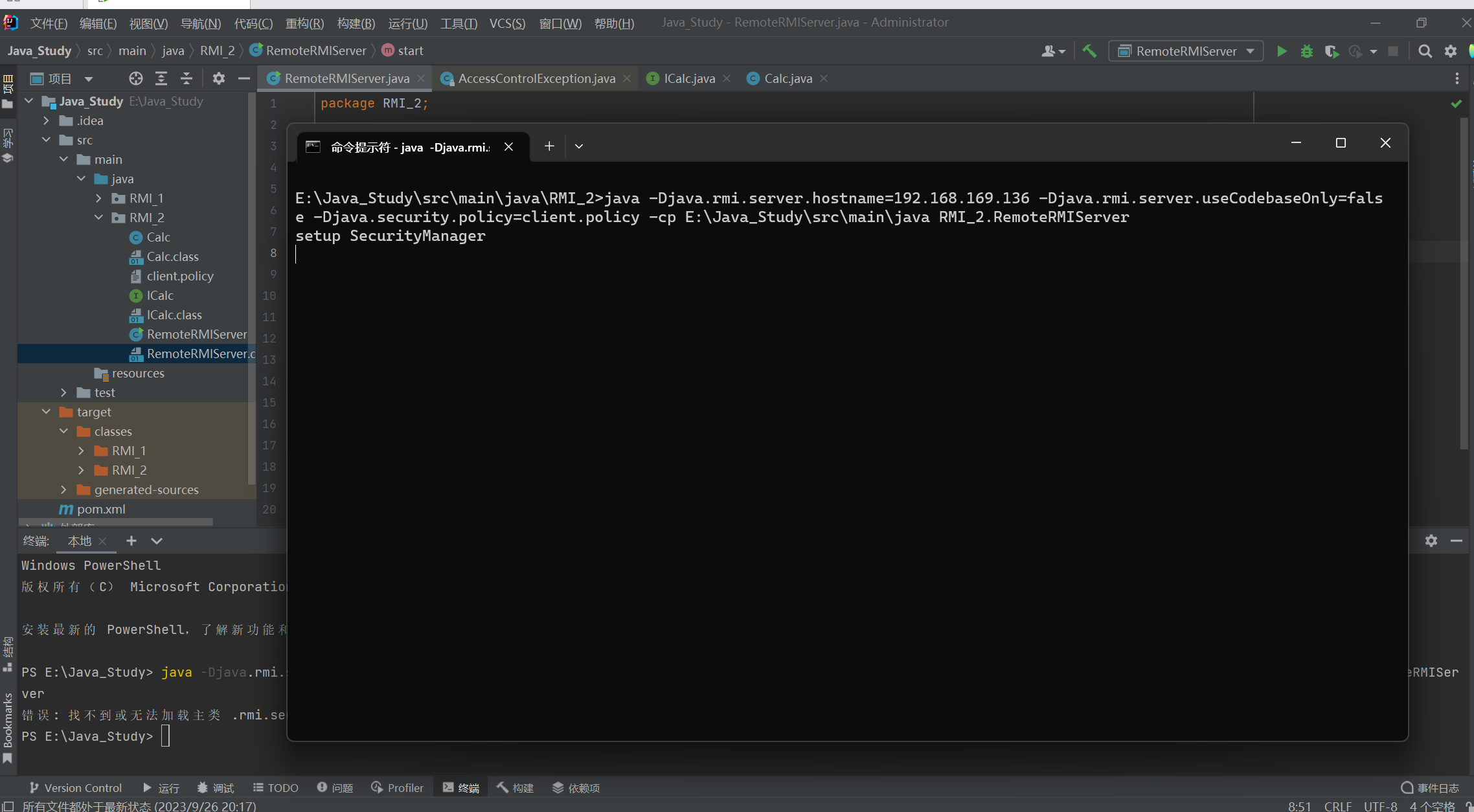Click the 4 个空格 indent setting
The width and height of the screenshot is (1474, 812).
pos(1432,806)
